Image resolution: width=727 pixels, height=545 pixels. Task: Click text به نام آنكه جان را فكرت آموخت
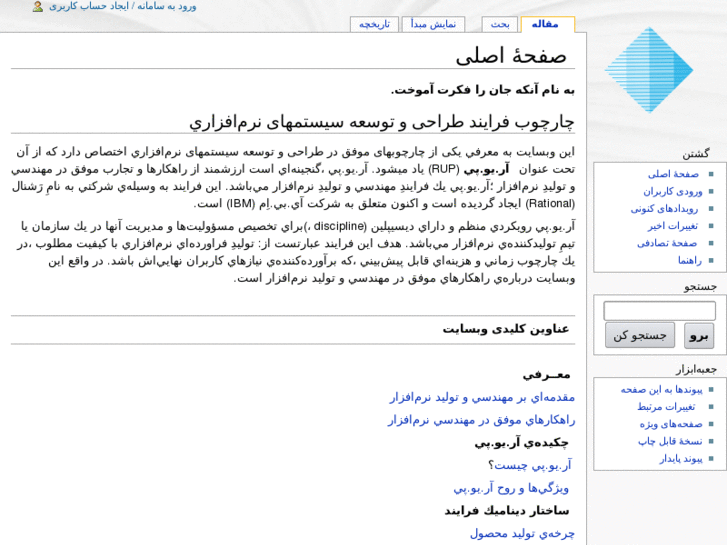[483, 90]
